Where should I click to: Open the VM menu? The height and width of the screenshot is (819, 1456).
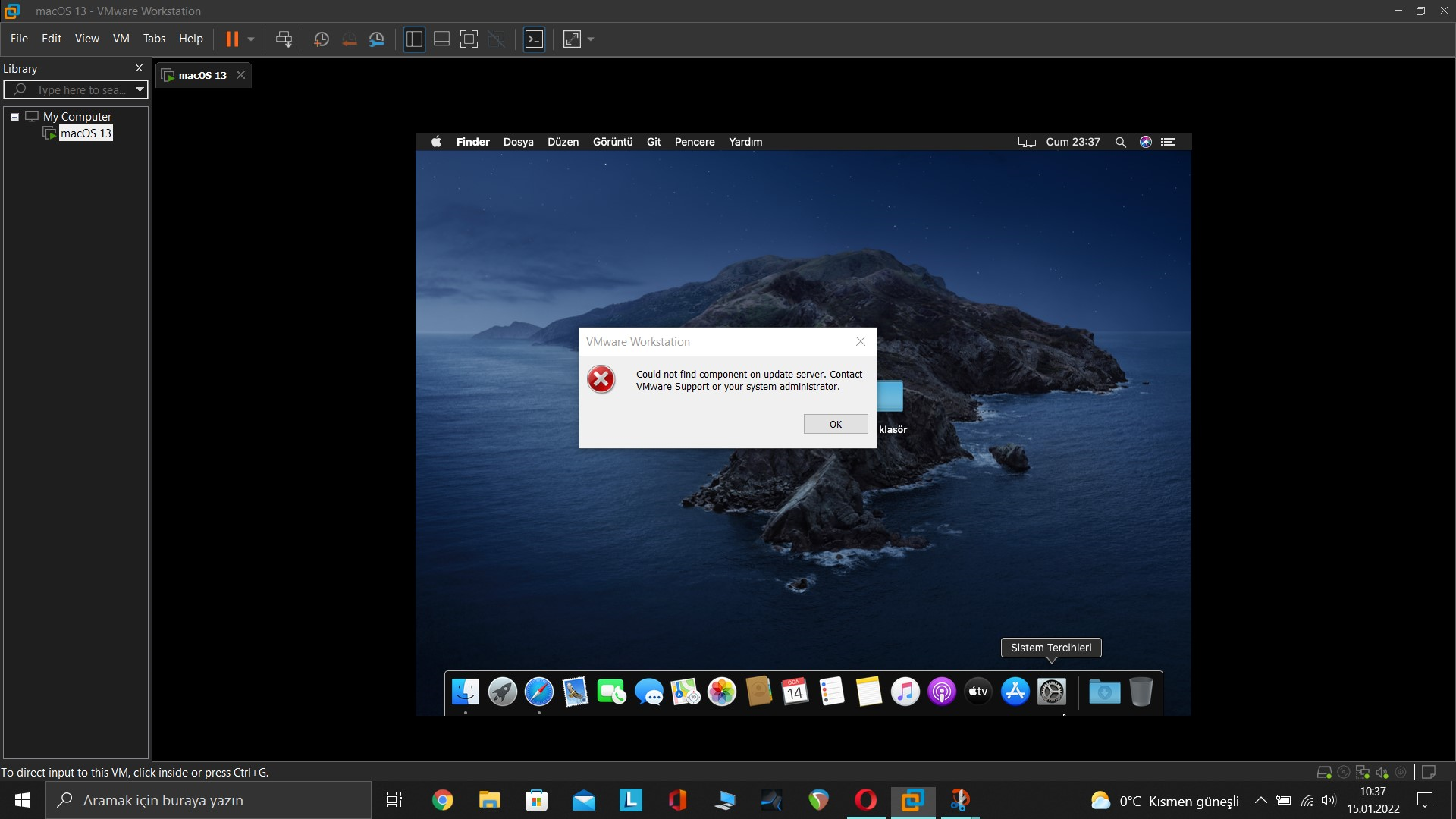pos(121,39)
